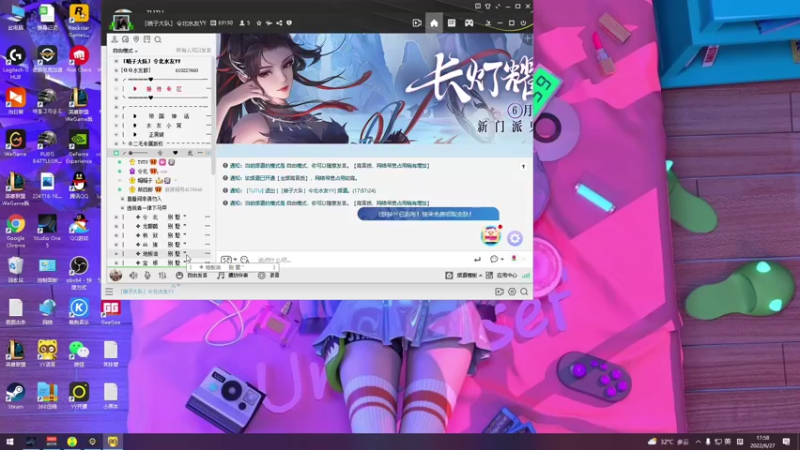Open the 自由模式 mode dropdown
This screenshot has height=450, width=800.
click(125, 51)
